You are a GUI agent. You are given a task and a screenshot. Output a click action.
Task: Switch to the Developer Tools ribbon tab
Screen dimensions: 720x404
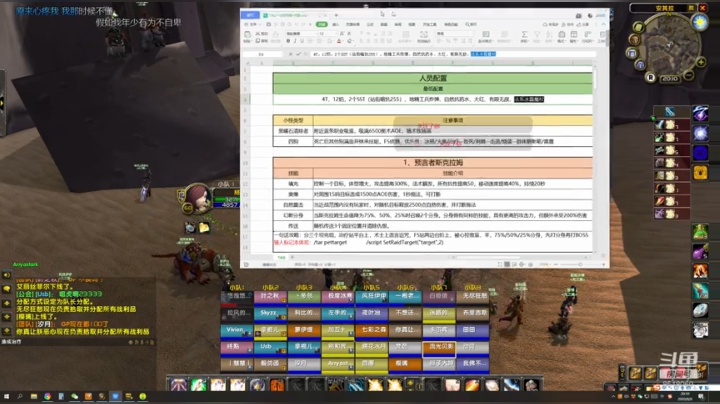tap(429, 24)
